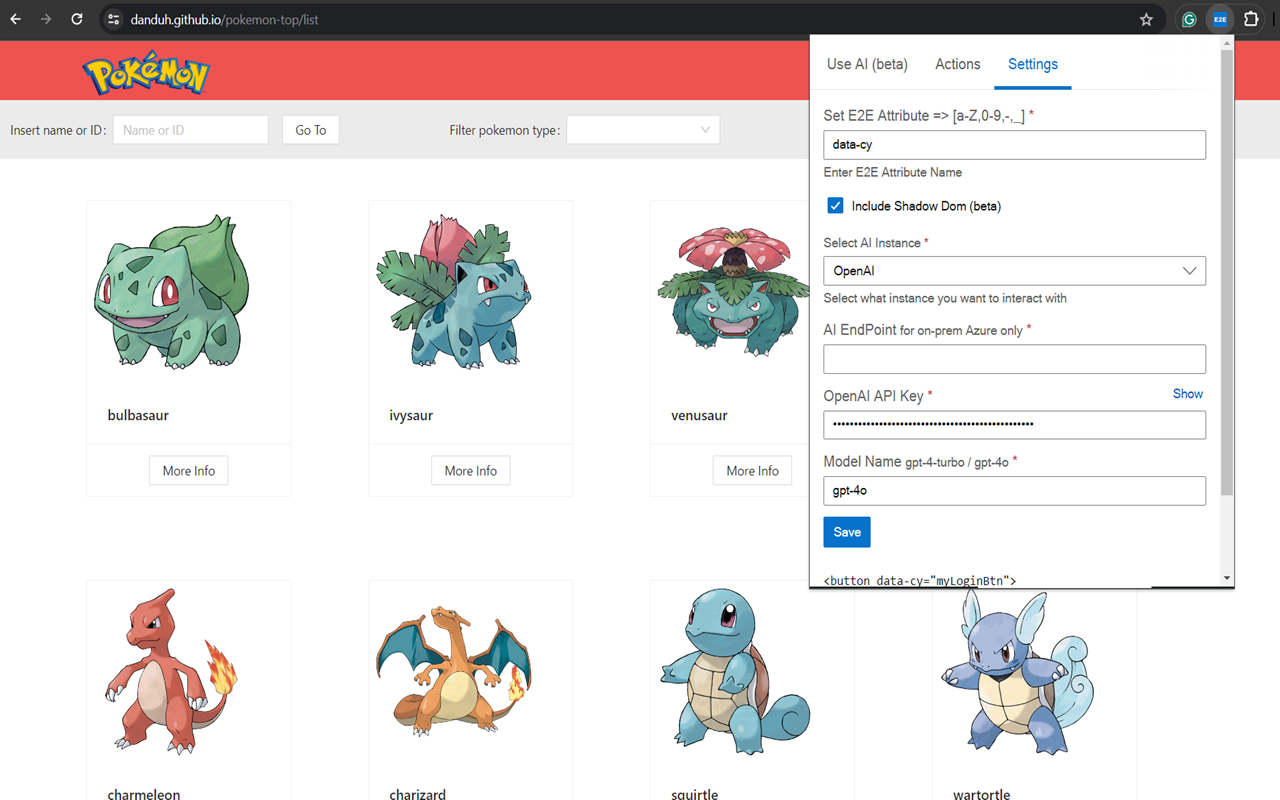
Task: Open the Extensions puzzle icon
Action: (x=1251, y=19)
